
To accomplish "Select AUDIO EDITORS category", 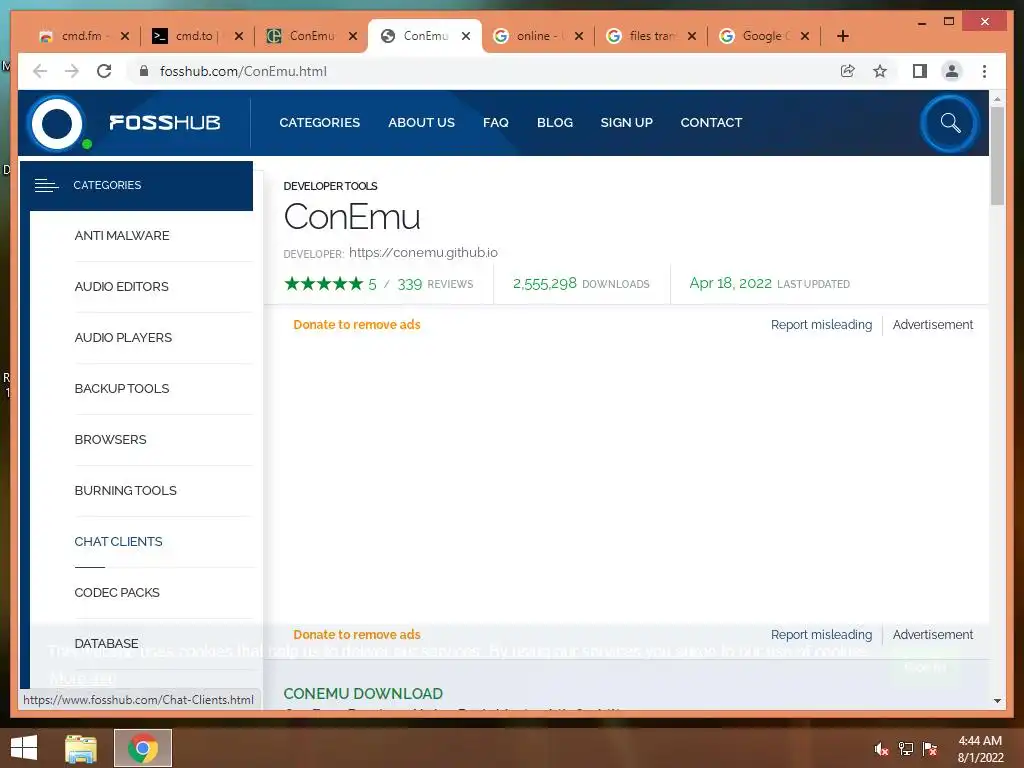I will click(x=121, y=287).
